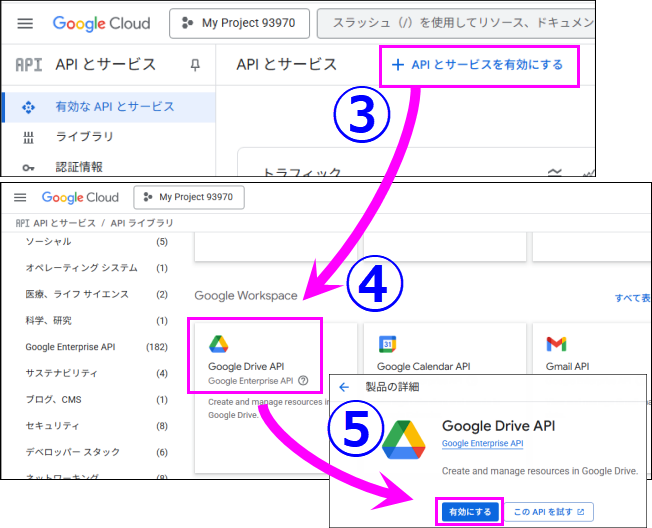
Task: Click the ライブラリ sidebar icon
Action: click(x=28, y=137)
